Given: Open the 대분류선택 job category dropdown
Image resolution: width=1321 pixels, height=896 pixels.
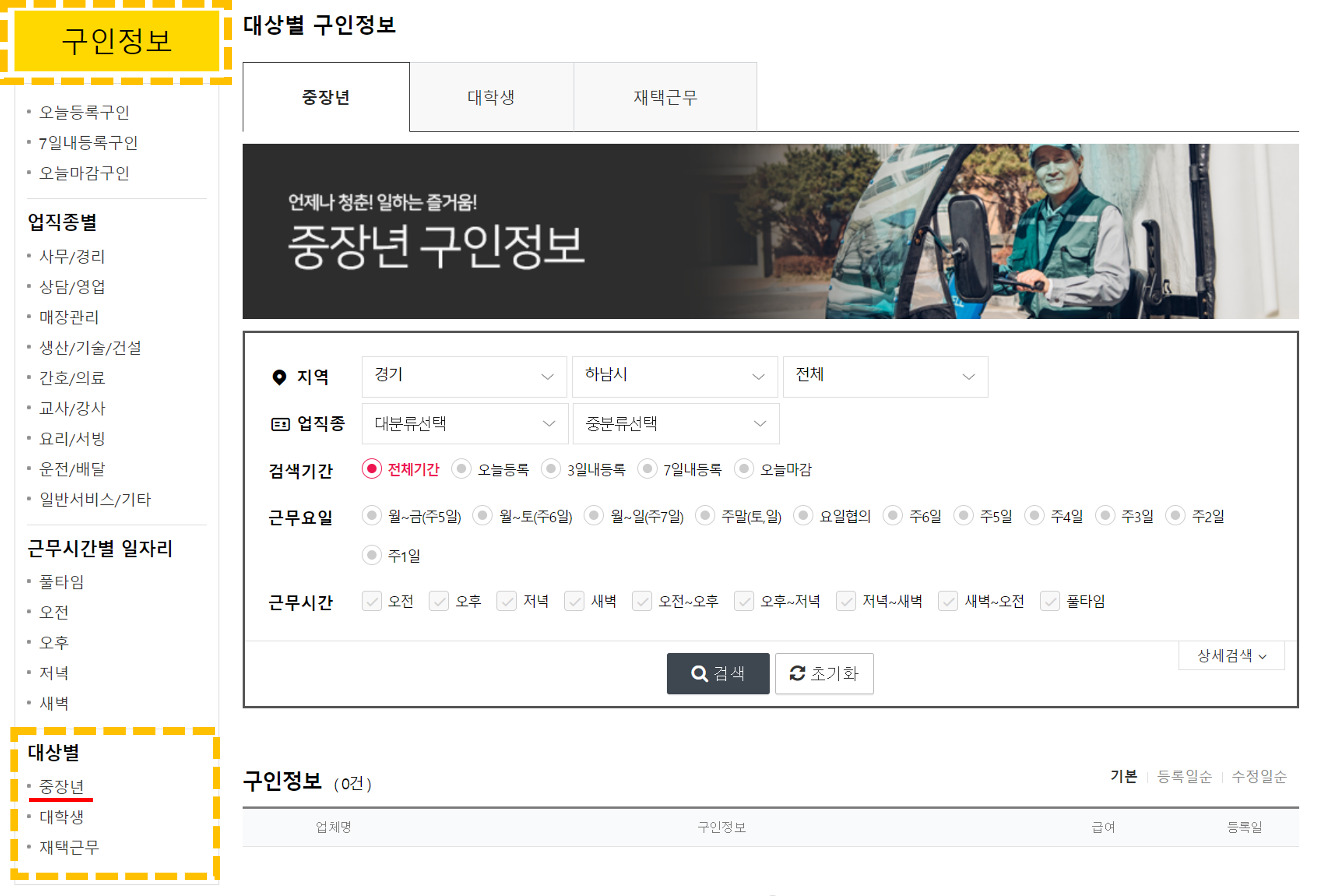Looking at the screenshot, I should (464, 423).
